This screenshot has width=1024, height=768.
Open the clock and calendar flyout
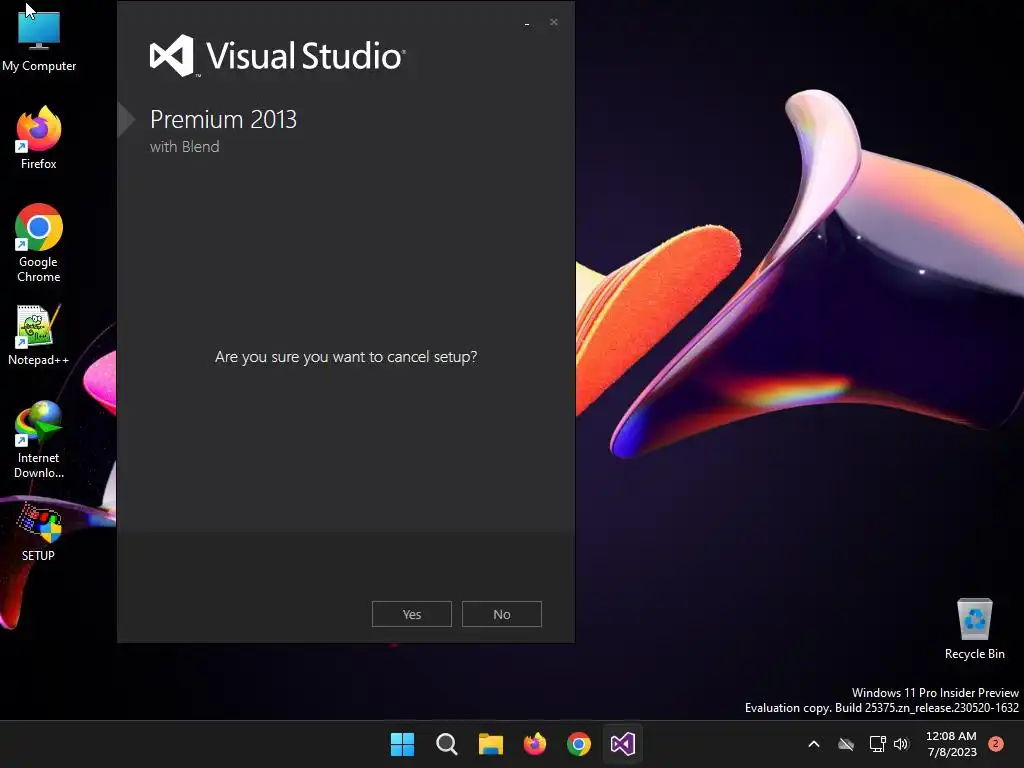pos(952,744)
